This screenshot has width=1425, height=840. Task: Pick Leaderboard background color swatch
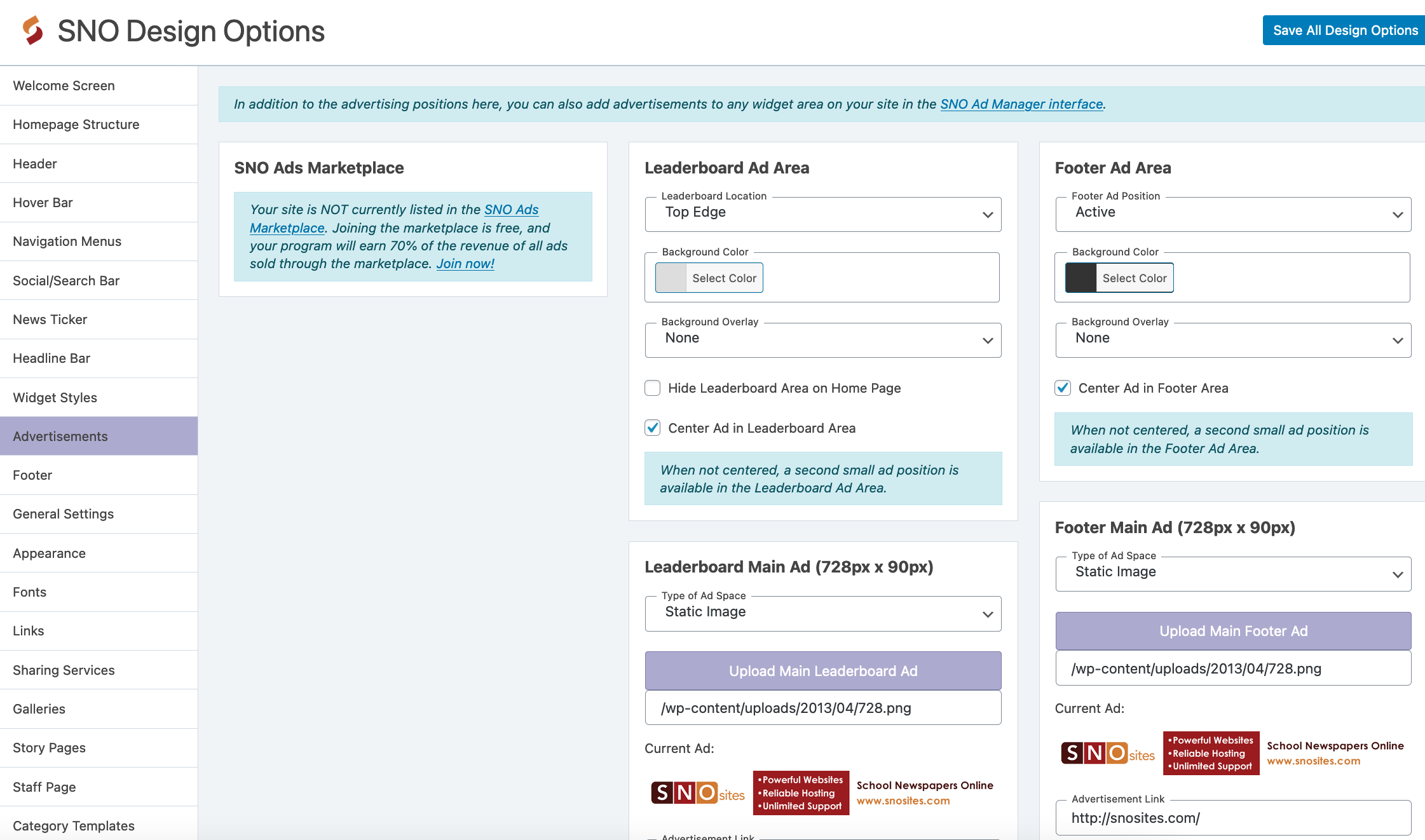[709, 278]
